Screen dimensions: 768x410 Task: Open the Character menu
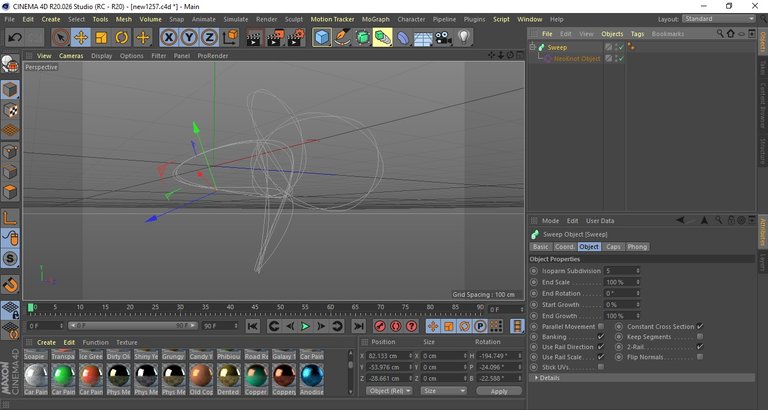(411, 19)
